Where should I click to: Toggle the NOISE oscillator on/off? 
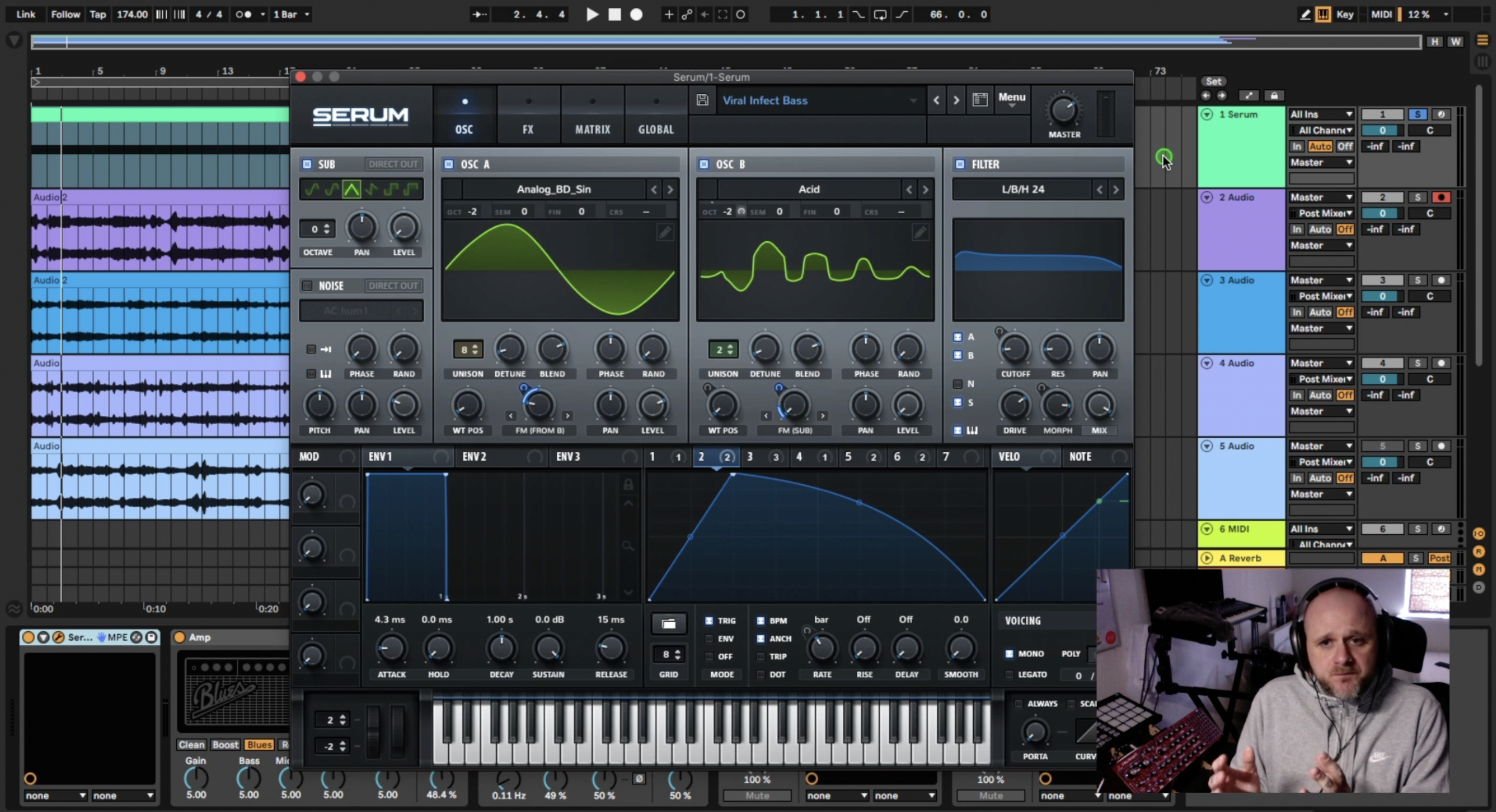click(x=307, y=286)
